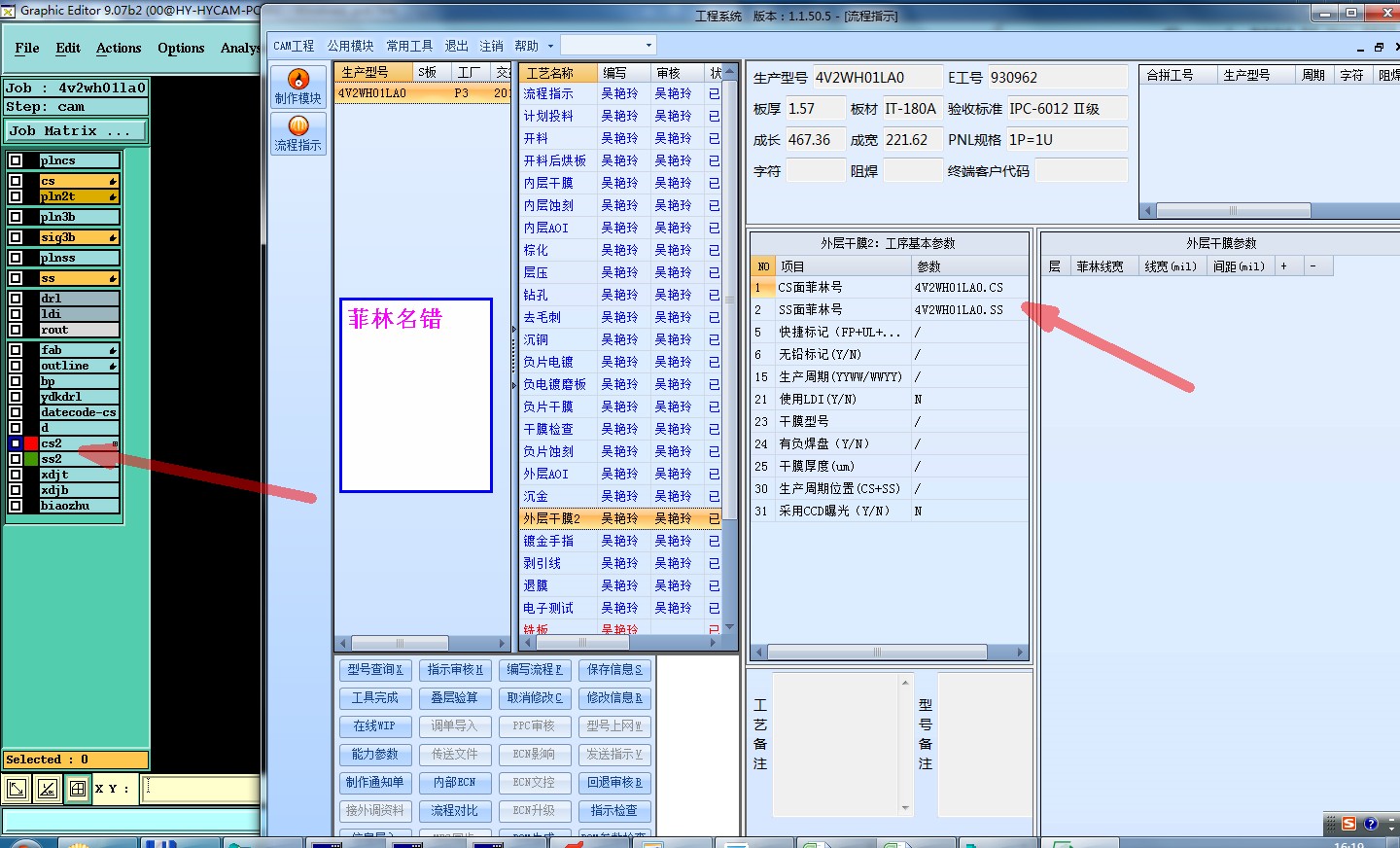Click the 型号查询X button
Screen dimensions: 1400x848
coord(375,669)
